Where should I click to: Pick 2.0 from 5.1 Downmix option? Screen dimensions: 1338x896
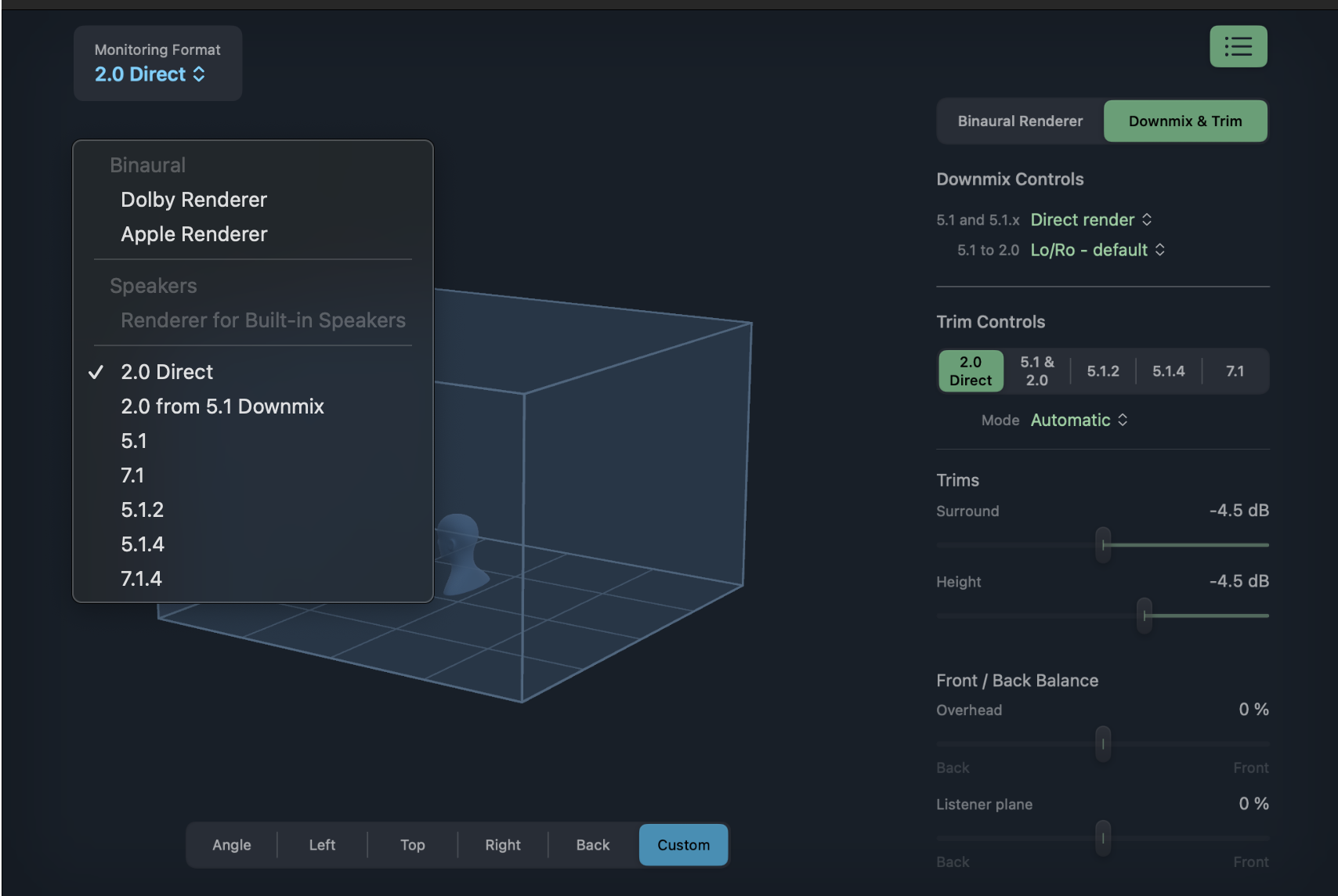(222, 406)
